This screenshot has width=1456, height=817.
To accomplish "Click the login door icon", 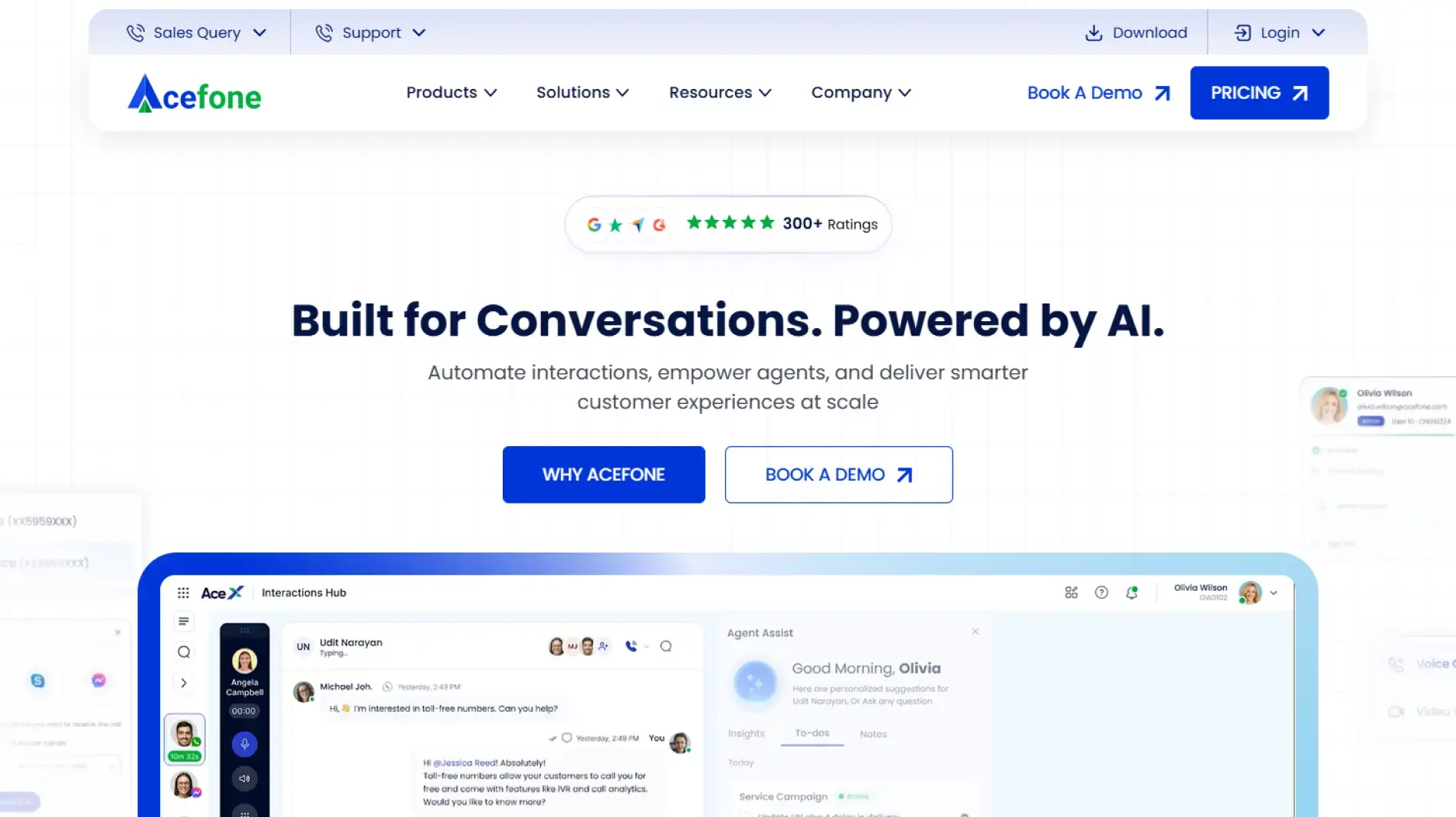I will click(x=1242, y=33).
